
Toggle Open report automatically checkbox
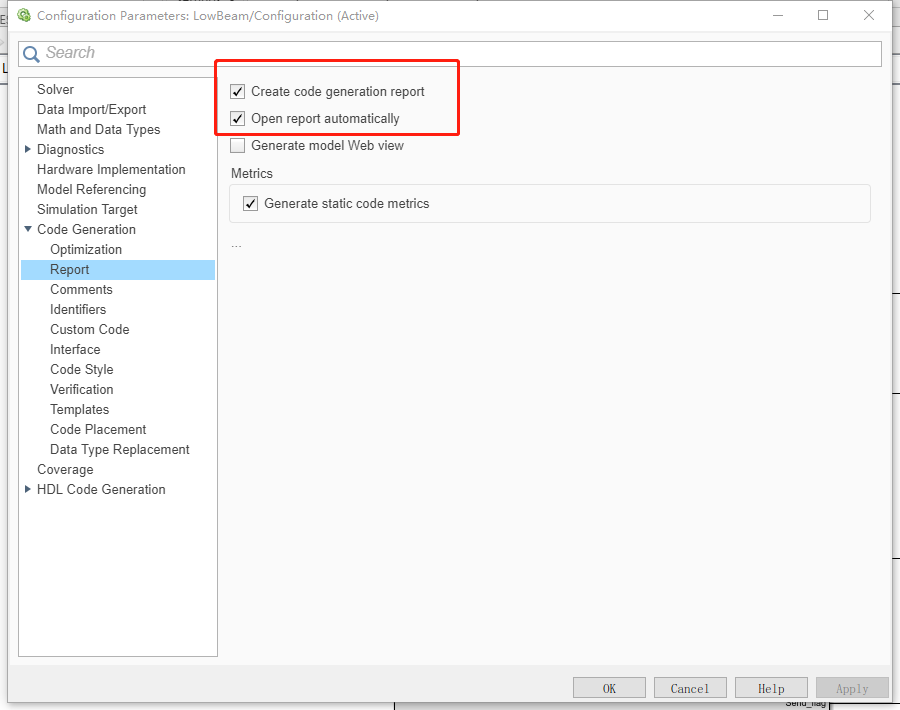(238, 119)
